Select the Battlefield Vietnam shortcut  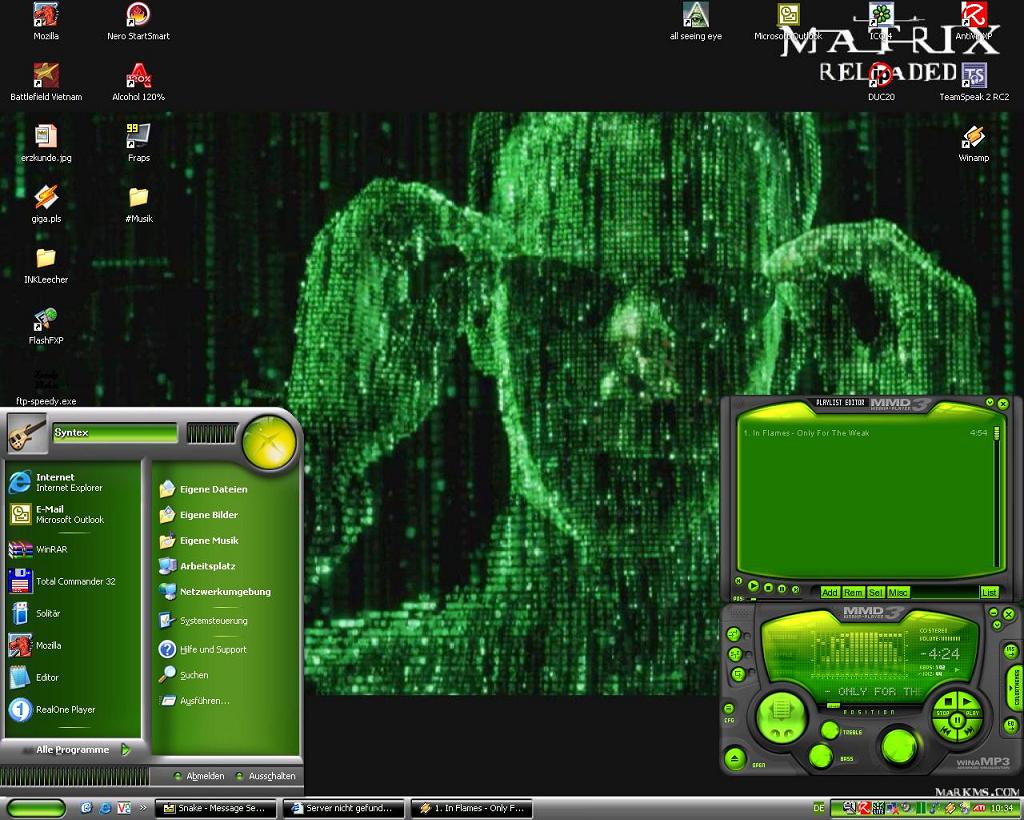point(46,82)
